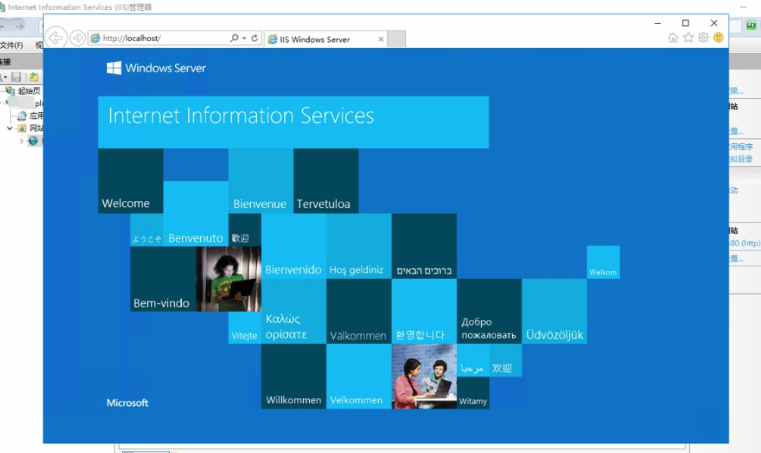Click the Tervetuloa tile
Viewport: 761px width, 453px height.
(x=326, y=181)
